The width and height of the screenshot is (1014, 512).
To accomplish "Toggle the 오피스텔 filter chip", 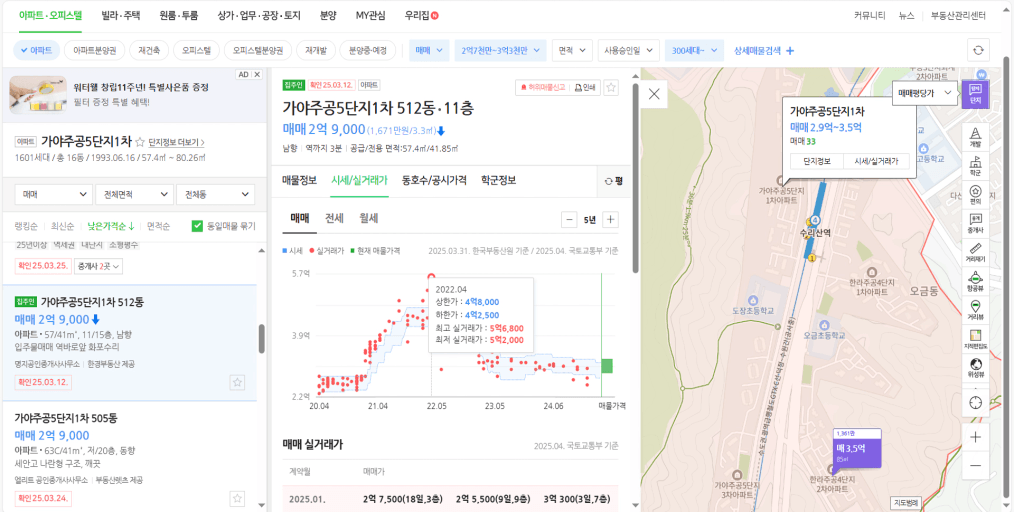I will coord(197,50).
